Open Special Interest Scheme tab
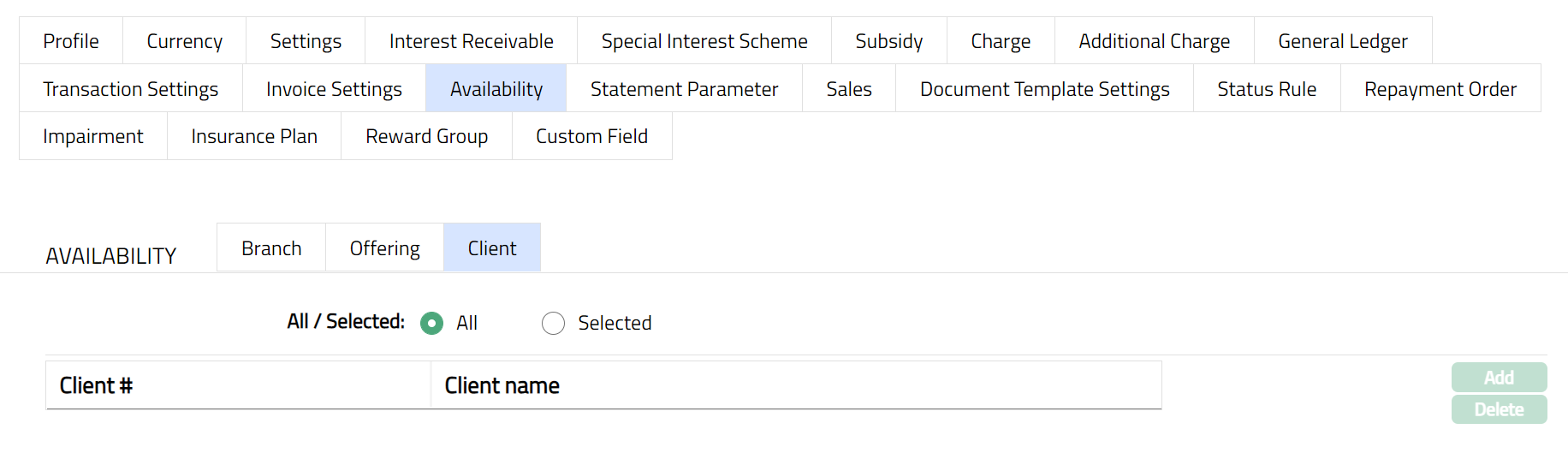1568x453 pixels. pyautogui.click(x=704, y=41)
